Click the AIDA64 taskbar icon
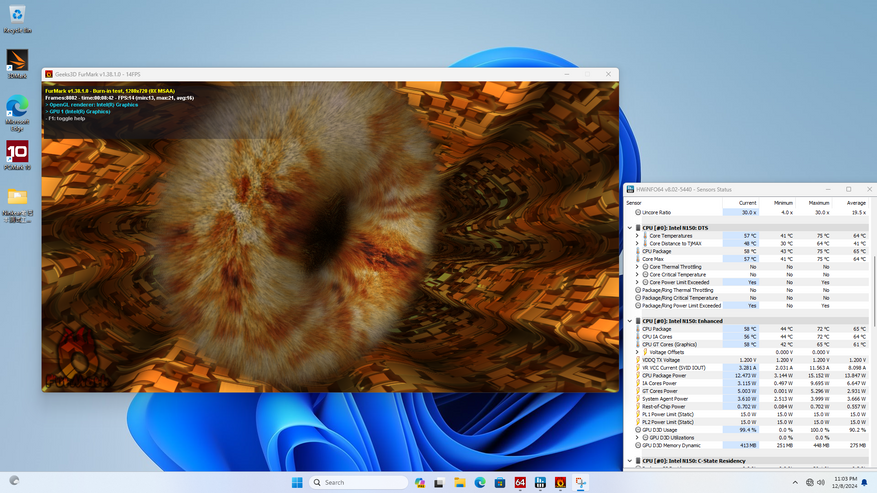This screenshot has height=493, width=877. pyautogui.click(x=520, y=482)
